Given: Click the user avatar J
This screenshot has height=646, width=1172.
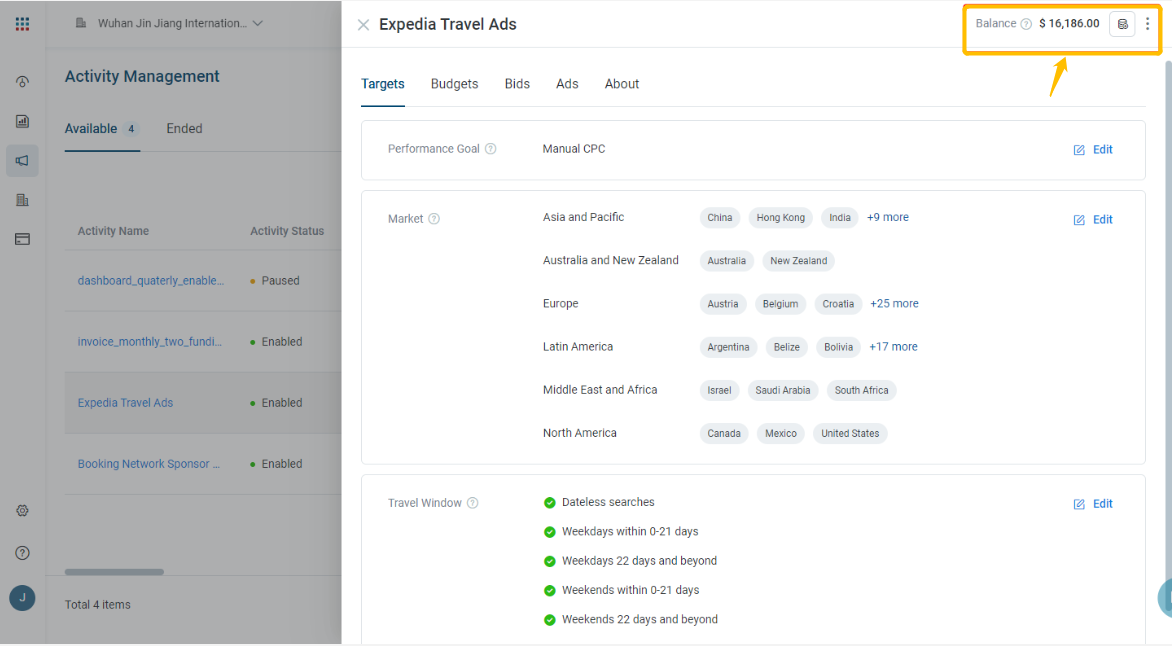Looking at the screenshot, I should coord(22,598).
